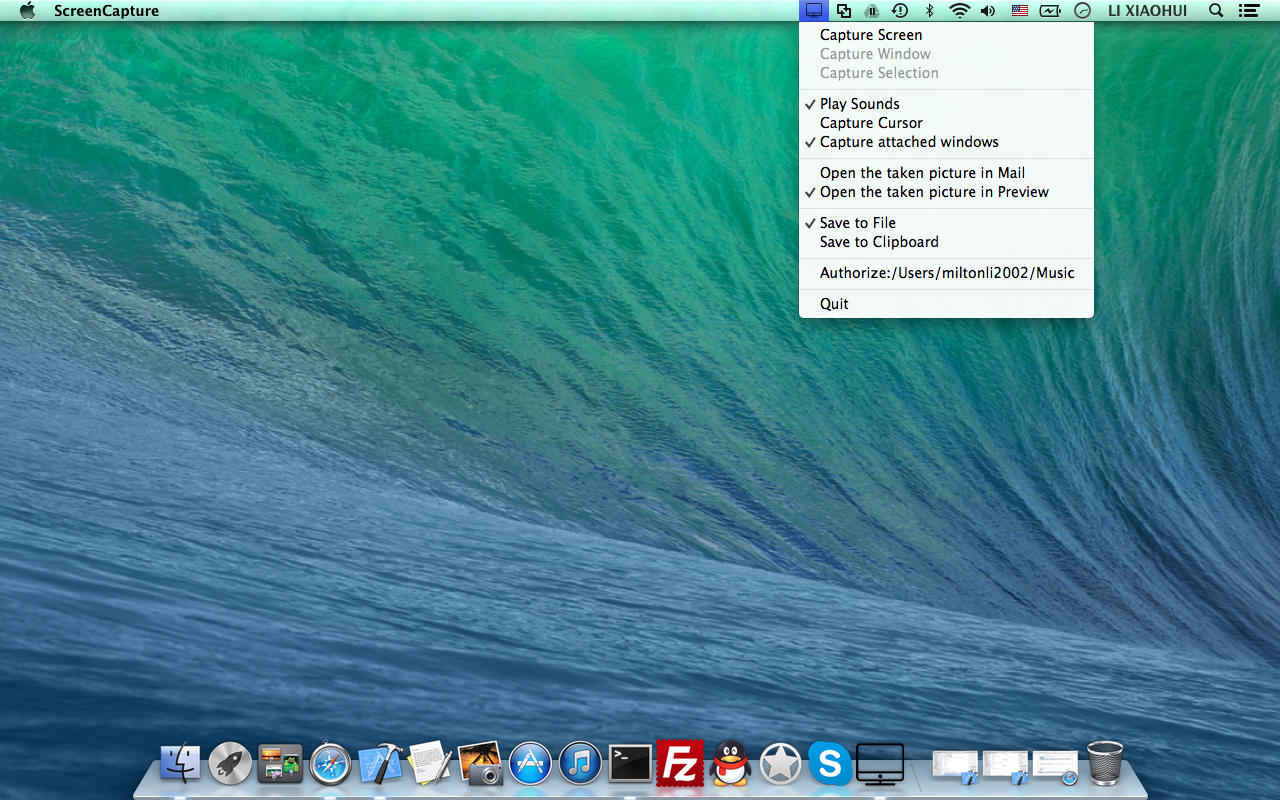The image size is (1280, 800).
Task: Open the volume control menu
Action: click(x=988, y=11)
